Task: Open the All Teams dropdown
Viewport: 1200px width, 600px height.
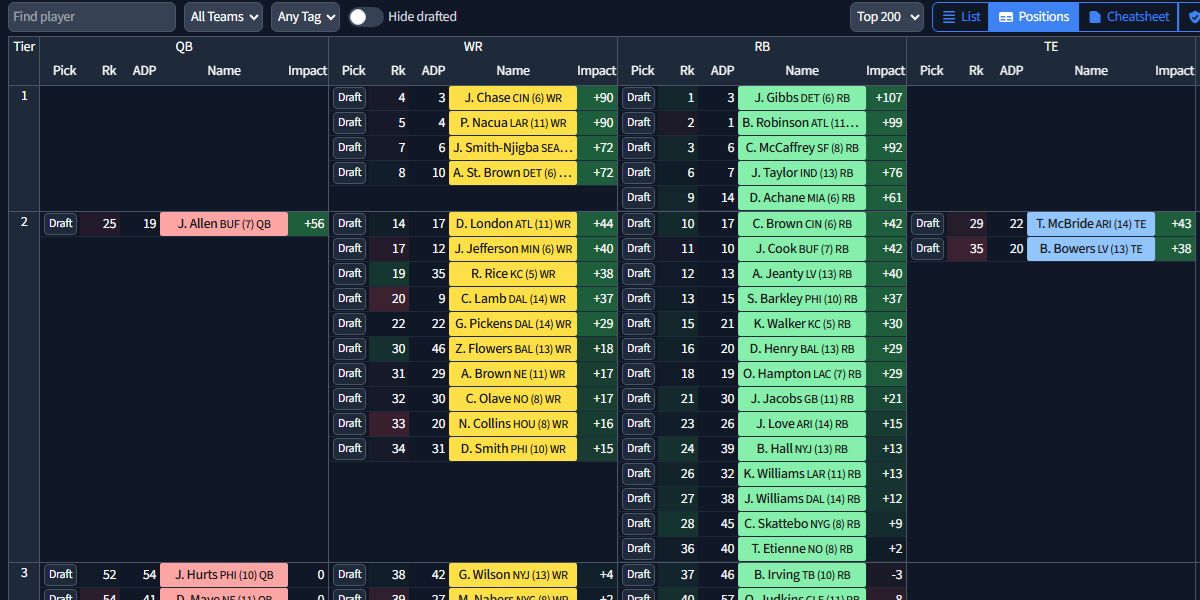Action: (x=224, y=17)
